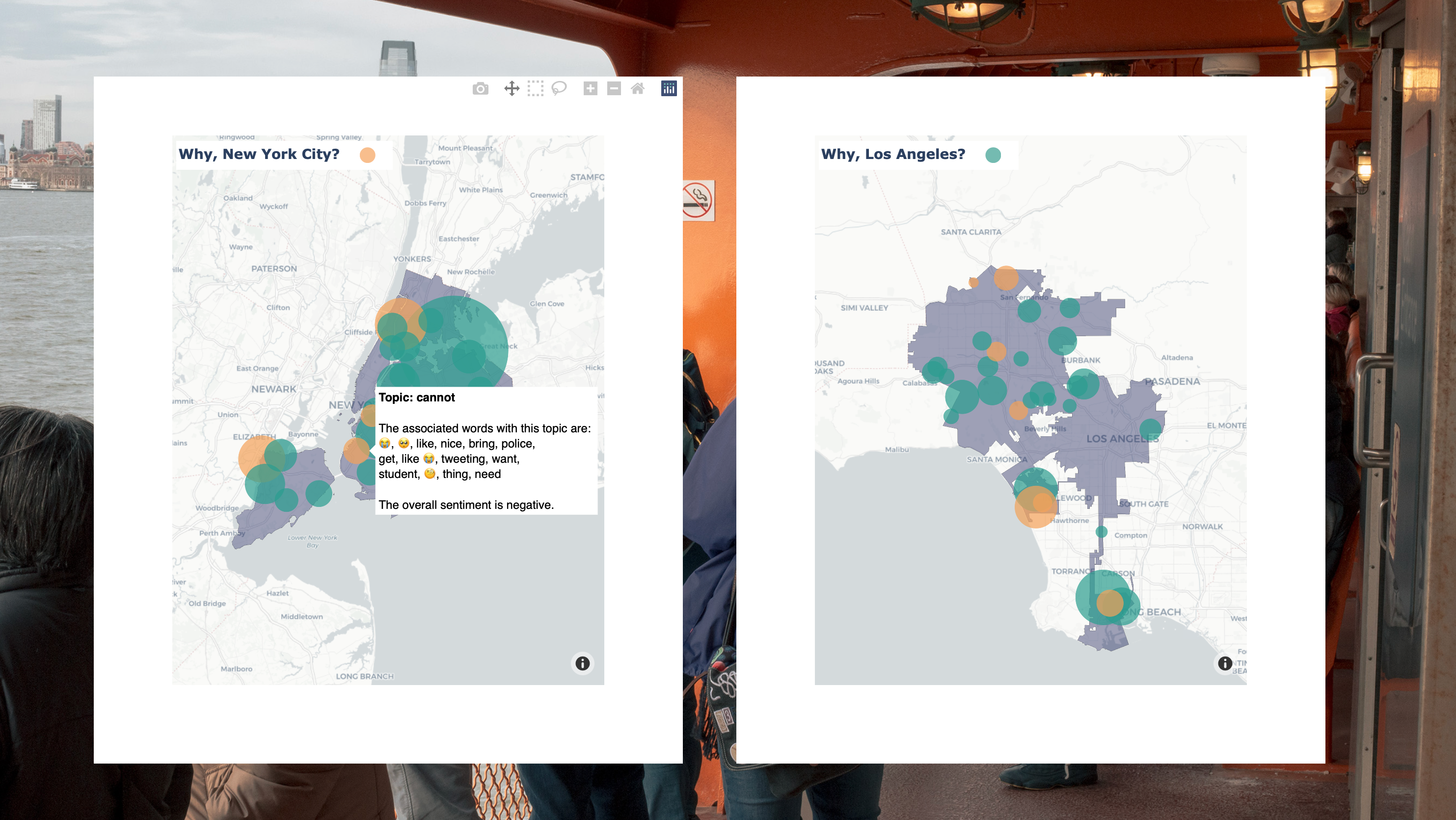Screen dimensions: 1456x820
Task: Click the 'Why, Los Angeles?' title
Action: (x=893, y=154)
